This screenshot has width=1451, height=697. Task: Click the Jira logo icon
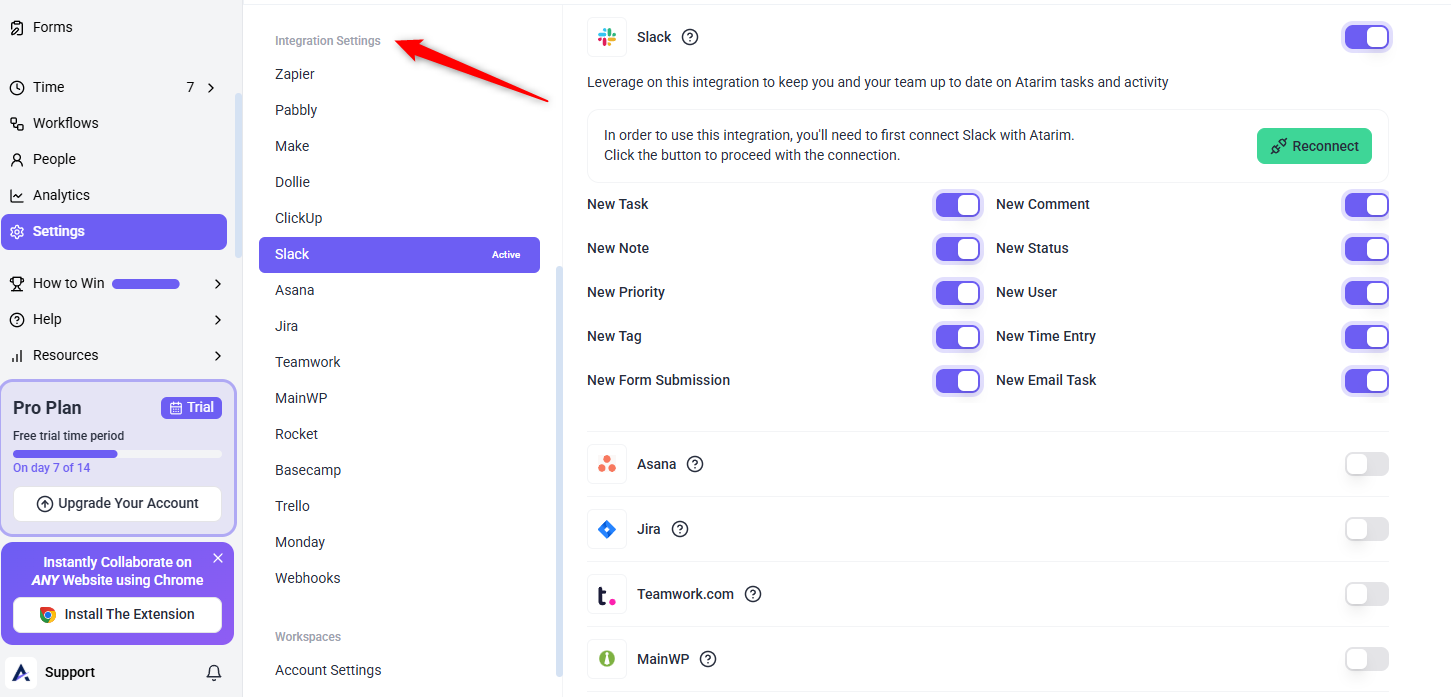click(607, 529)
